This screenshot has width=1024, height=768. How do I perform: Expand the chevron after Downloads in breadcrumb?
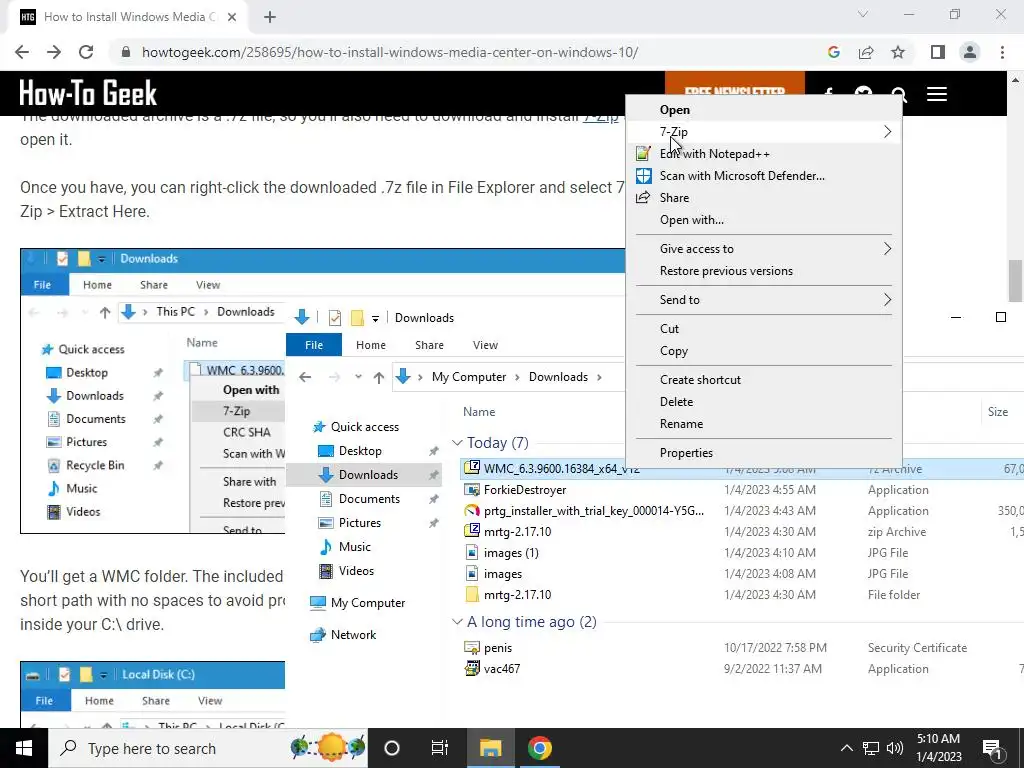pyautogui.click(x=599, y=377)
